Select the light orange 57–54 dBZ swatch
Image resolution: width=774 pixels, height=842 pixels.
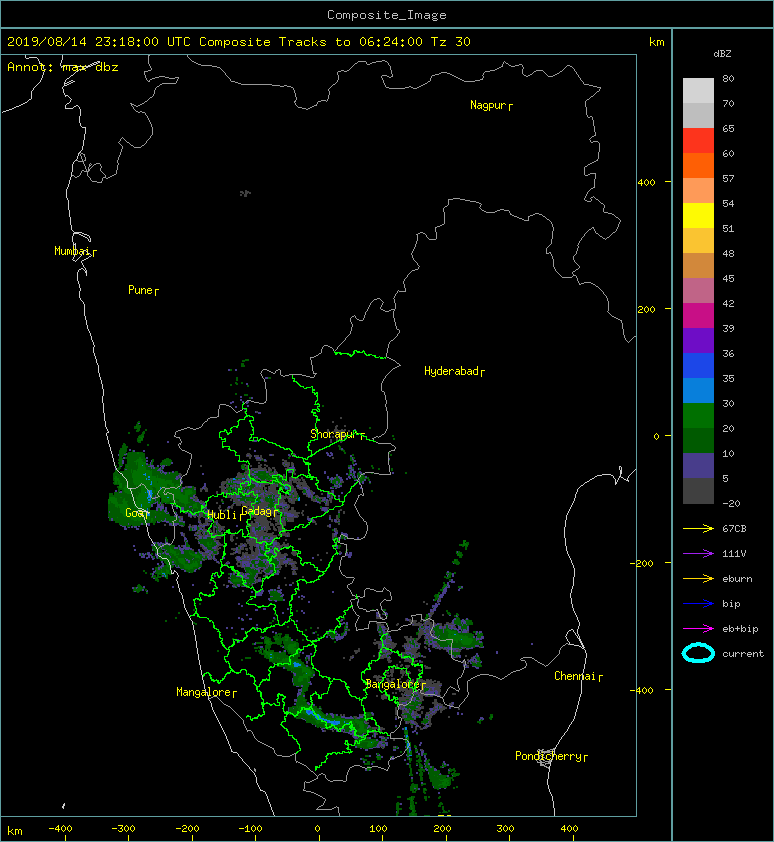point(698,191)
